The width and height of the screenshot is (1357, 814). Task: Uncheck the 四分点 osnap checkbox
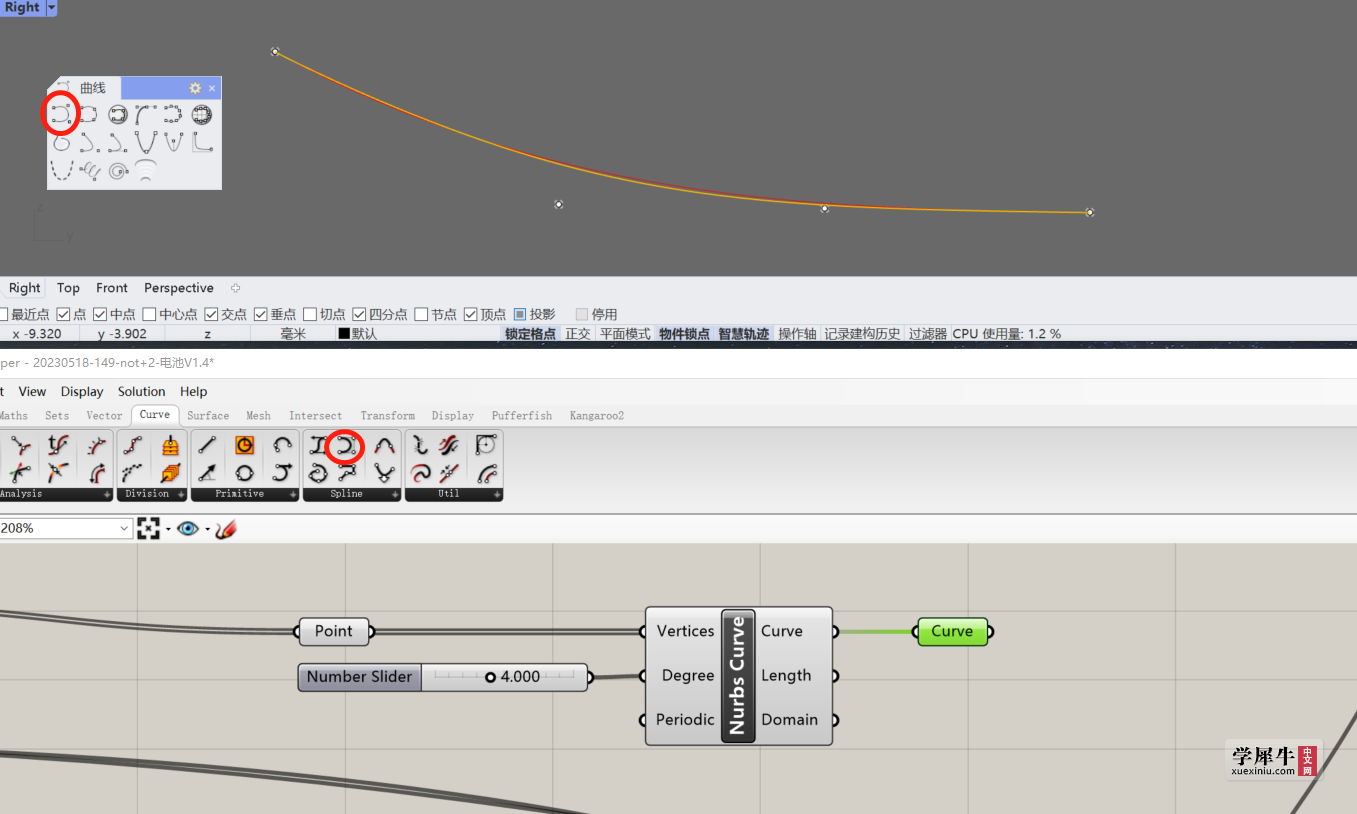coord(359,314)
